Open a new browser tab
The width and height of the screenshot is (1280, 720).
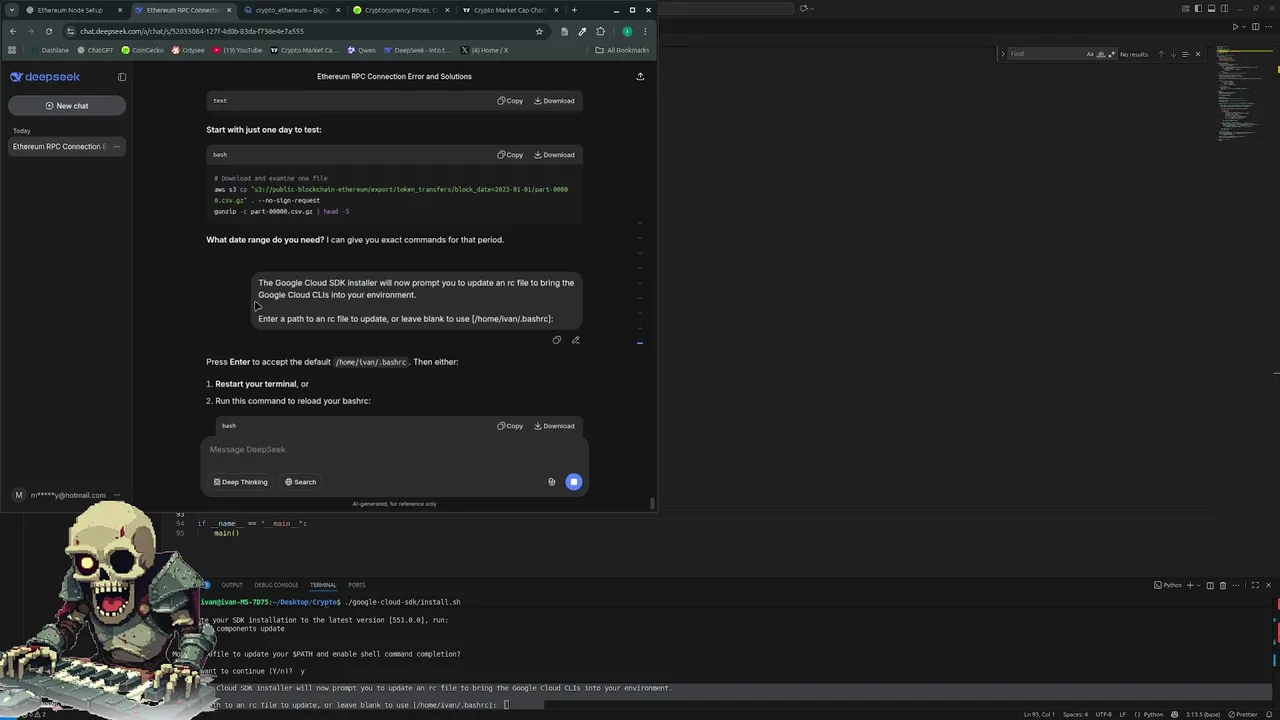click(x=574, y=10)
